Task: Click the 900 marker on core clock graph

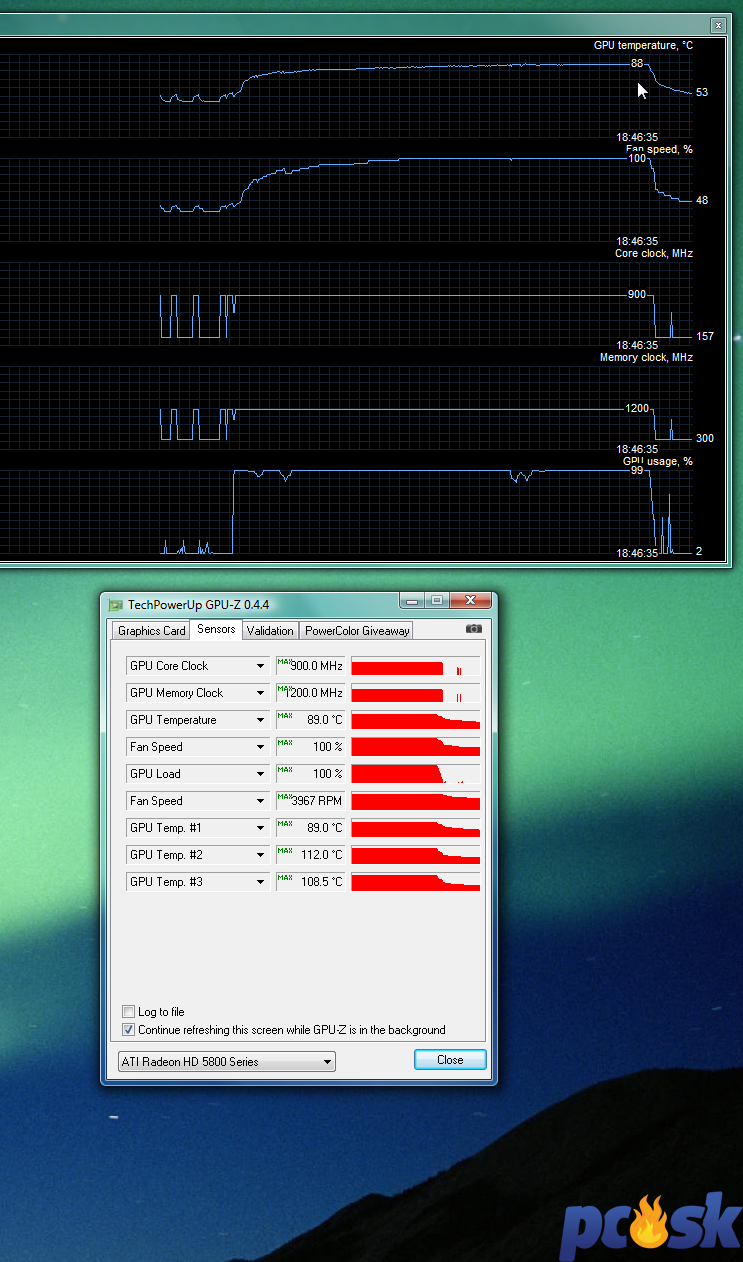Action: tap(637, 294)
